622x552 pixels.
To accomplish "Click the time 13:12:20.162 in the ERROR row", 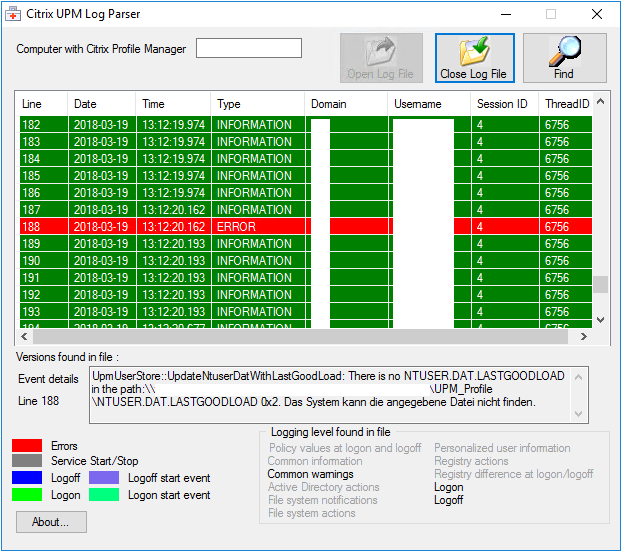I will pos(173,226).
